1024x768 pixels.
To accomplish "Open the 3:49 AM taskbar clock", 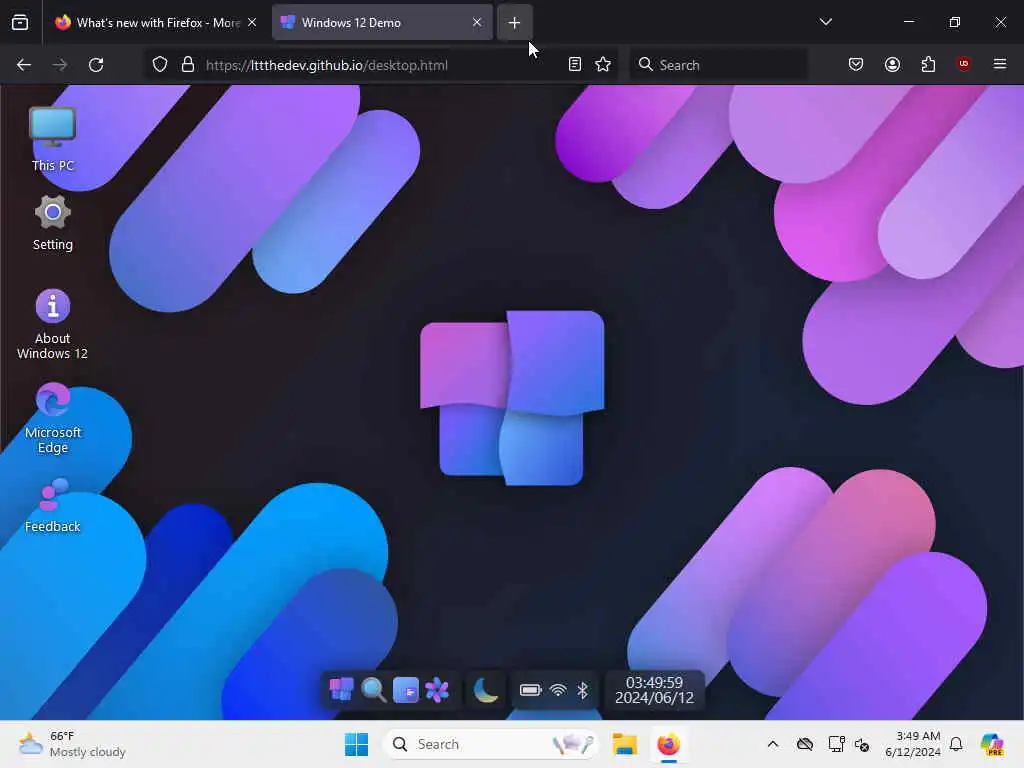I will [x=912, y=744].
